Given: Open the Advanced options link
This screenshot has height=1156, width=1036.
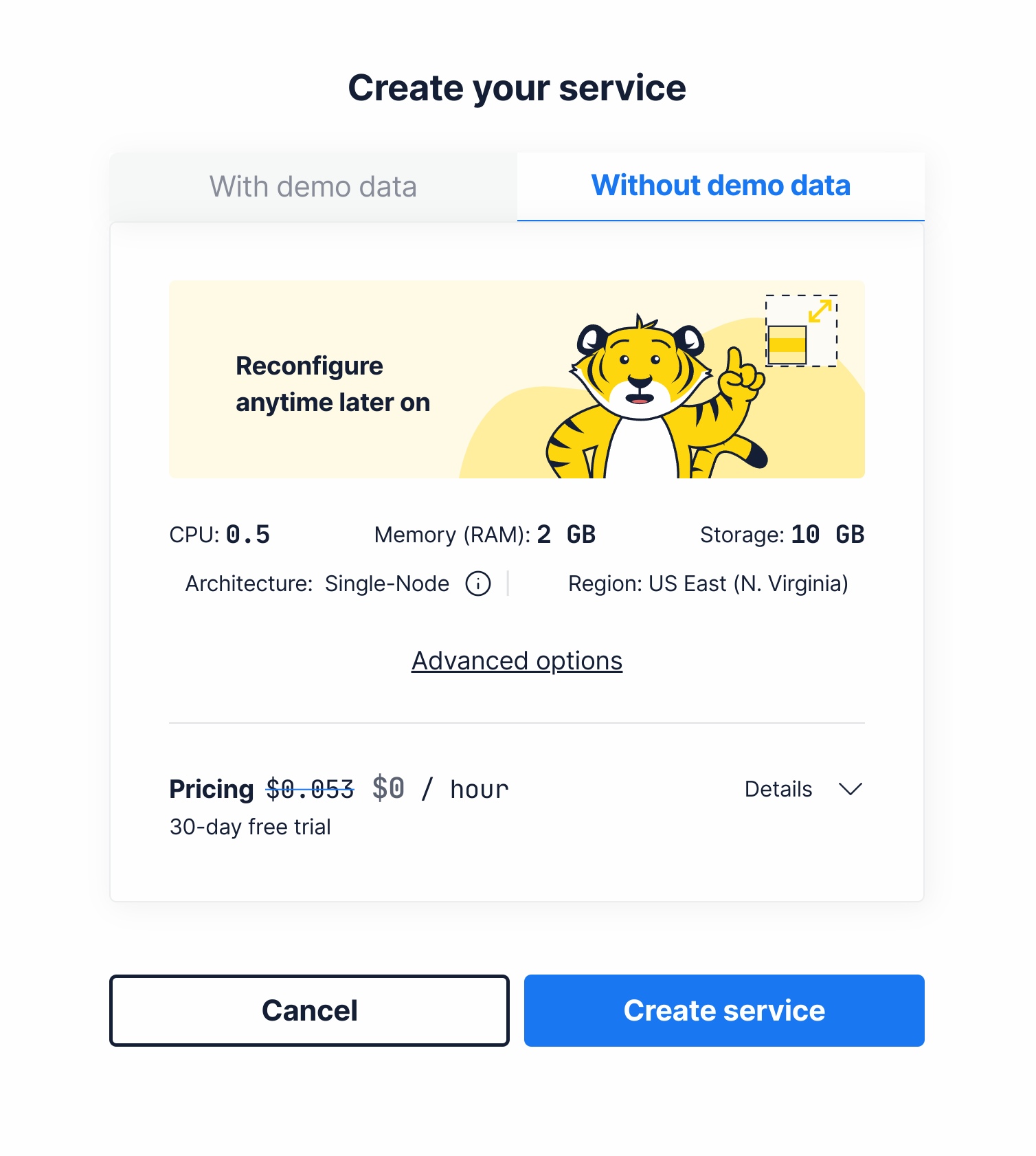Looking at the screenshot, I should point(517,660).
